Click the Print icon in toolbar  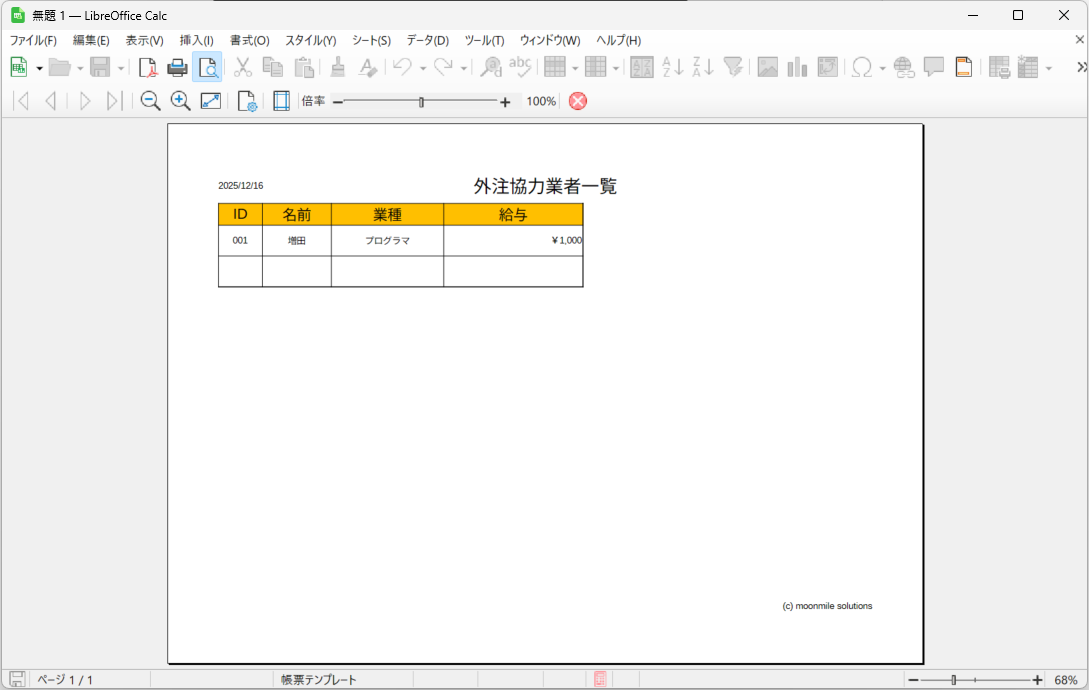coord(177,67)
